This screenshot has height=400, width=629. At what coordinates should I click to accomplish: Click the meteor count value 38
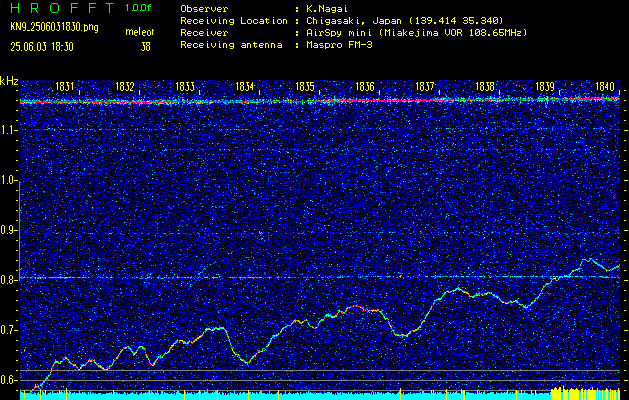[145, 47]
